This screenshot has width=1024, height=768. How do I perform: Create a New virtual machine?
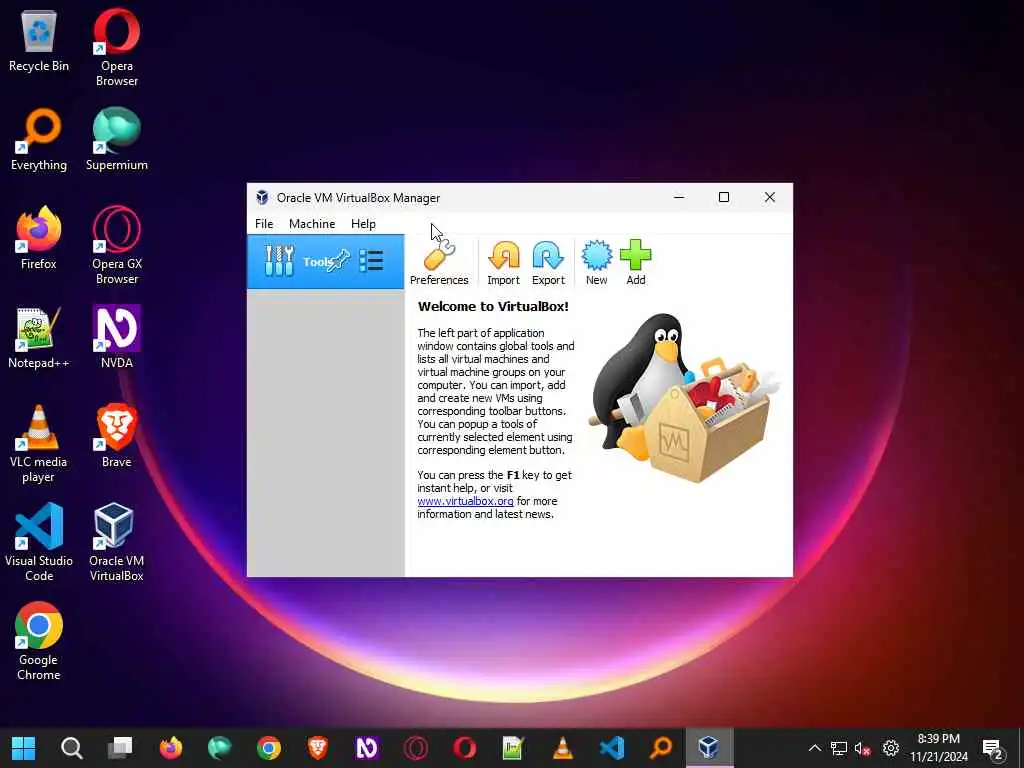pyautogui.click(x=596, y=262)
